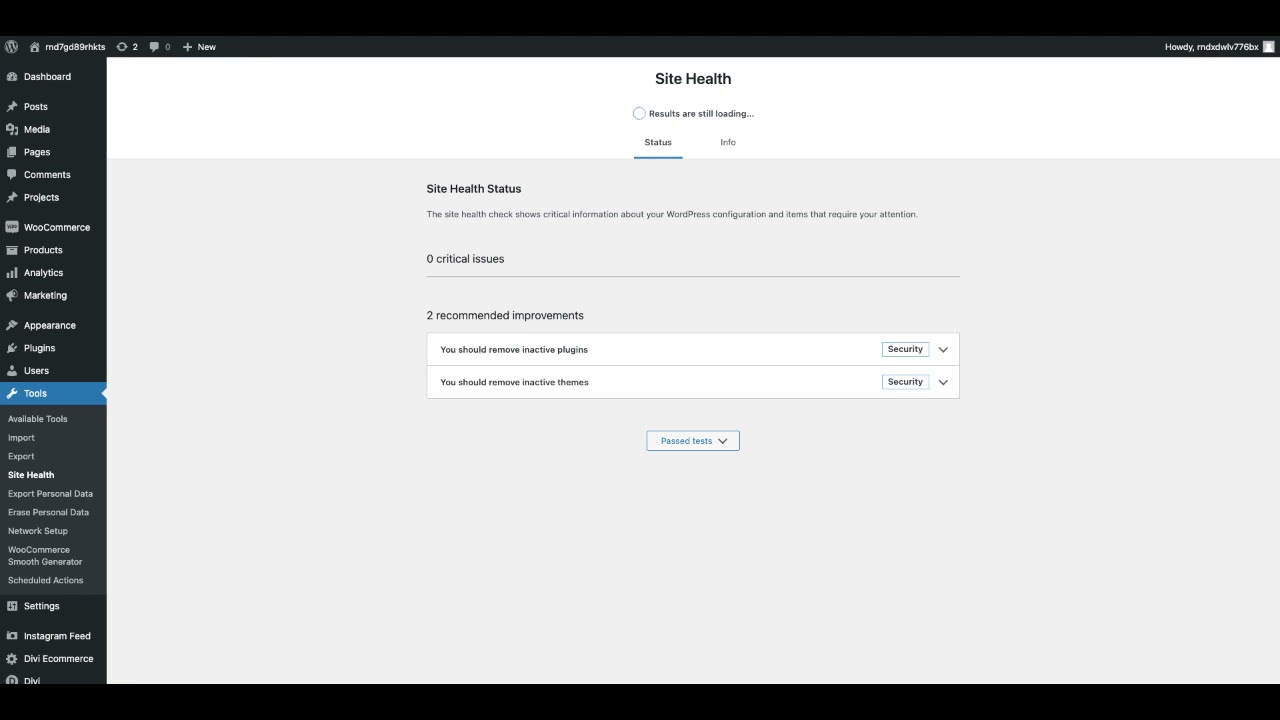Open the user avatar in the admin bar

[x=1268, y=47]
